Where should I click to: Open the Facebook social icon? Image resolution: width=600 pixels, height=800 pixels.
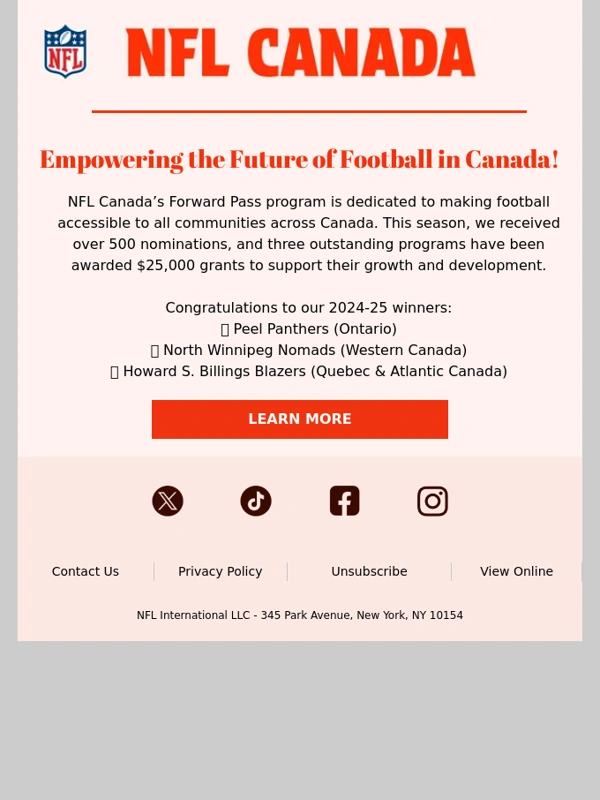point(344,501)
